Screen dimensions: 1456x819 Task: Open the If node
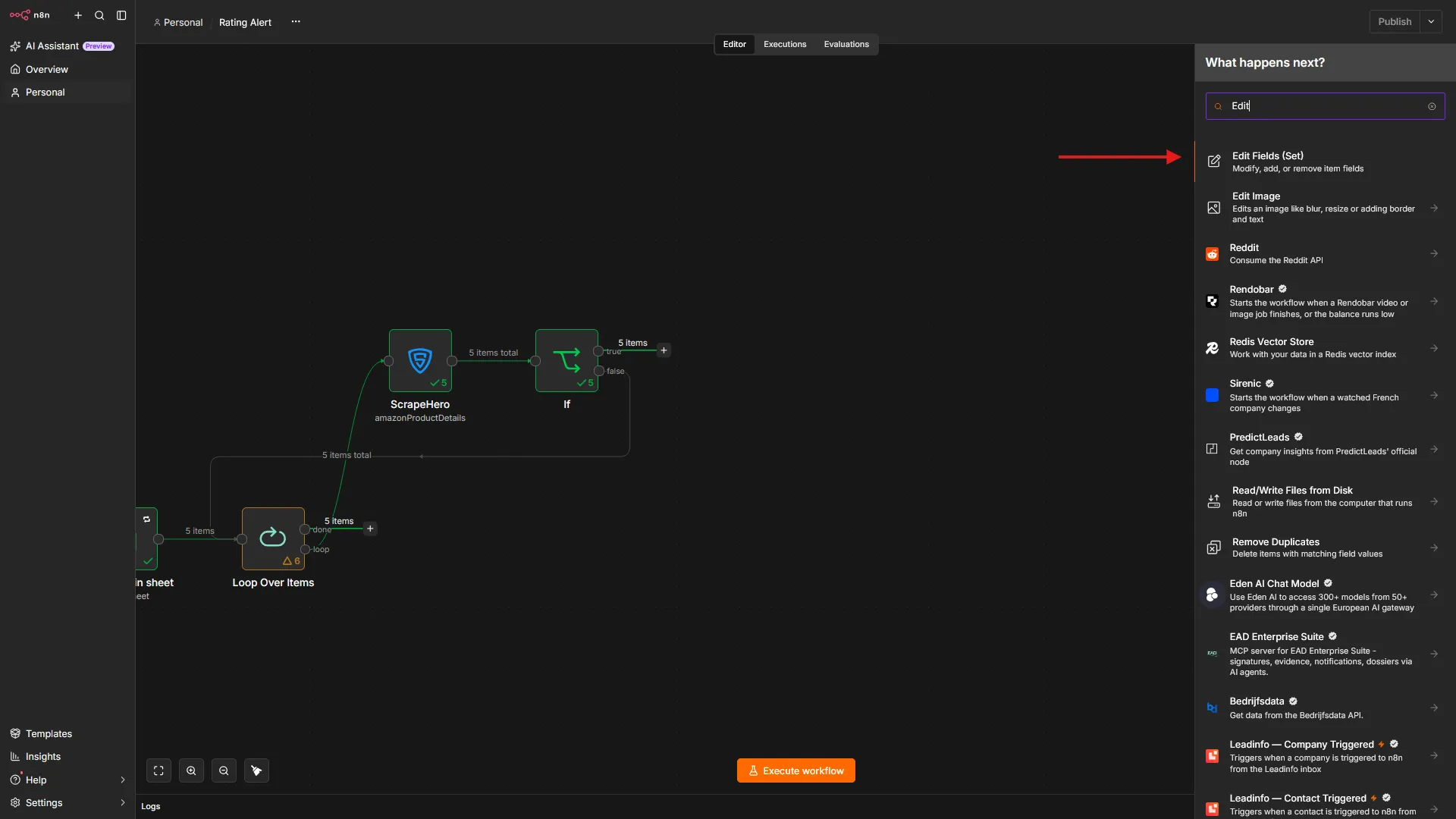pos(566,360)
